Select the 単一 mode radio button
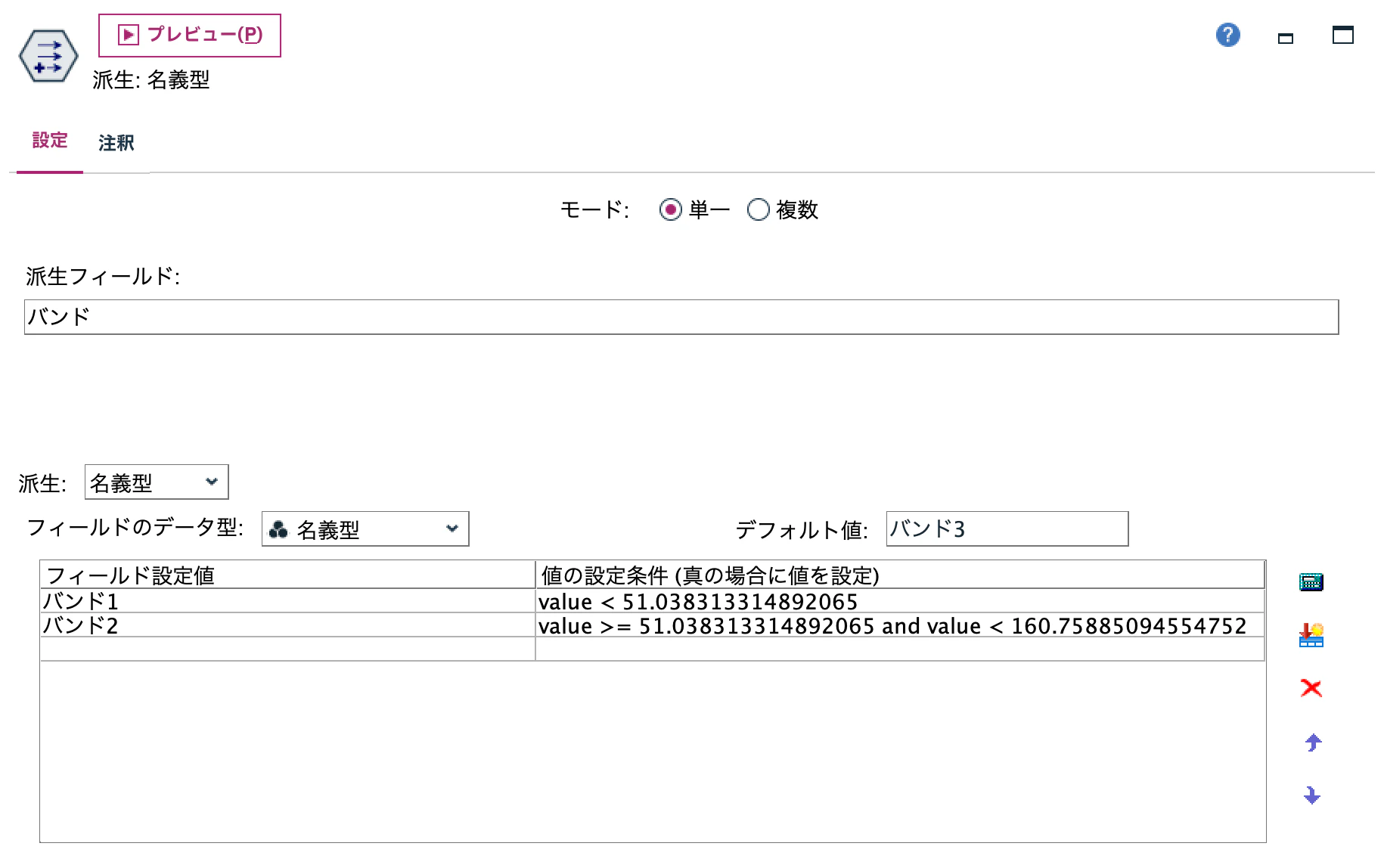Viewport: 1384px width, 868px height. pyautogui.click(x=671, y=209)
